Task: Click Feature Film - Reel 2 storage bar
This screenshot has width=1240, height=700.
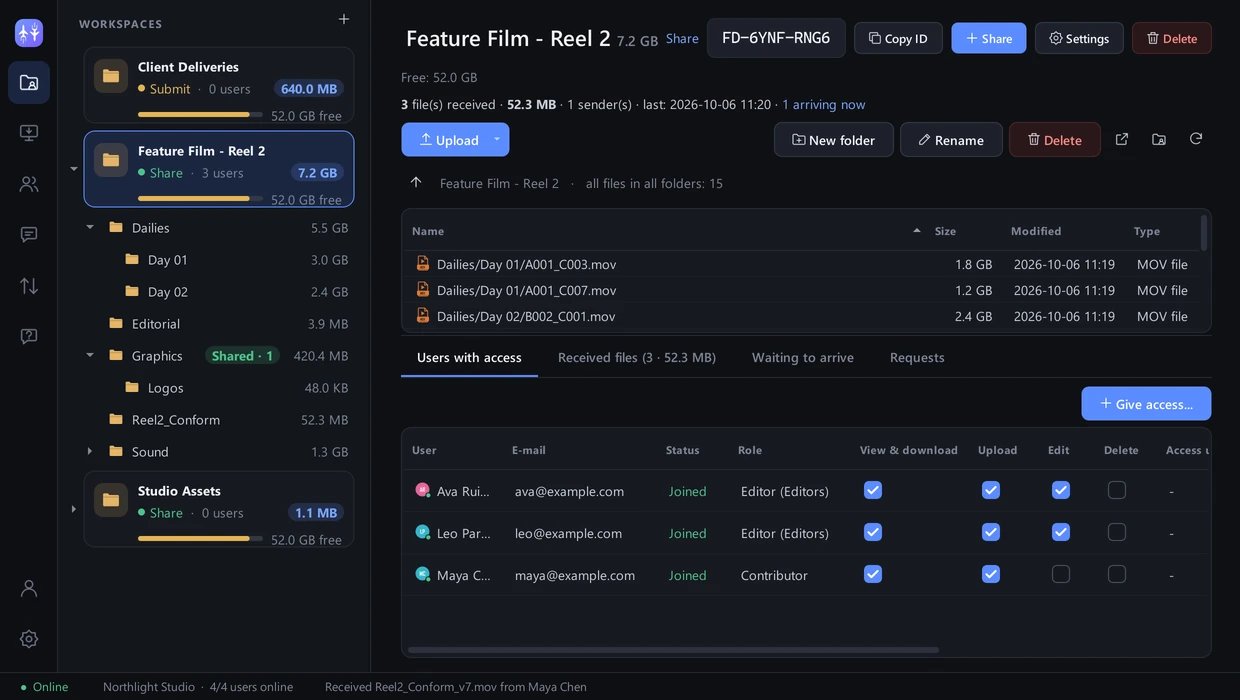Action: coord(200,199)
